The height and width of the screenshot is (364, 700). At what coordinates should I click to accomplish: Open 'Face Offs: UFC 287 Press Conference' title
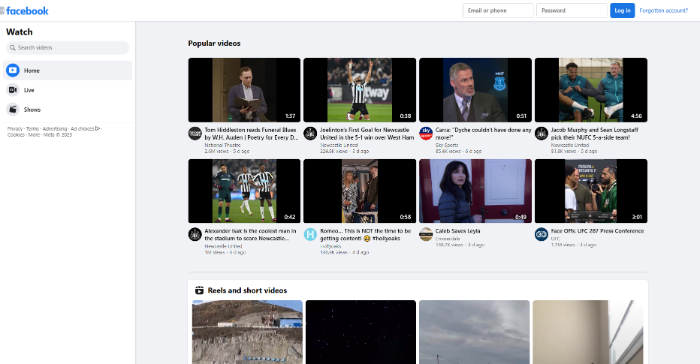coord(597,231)
